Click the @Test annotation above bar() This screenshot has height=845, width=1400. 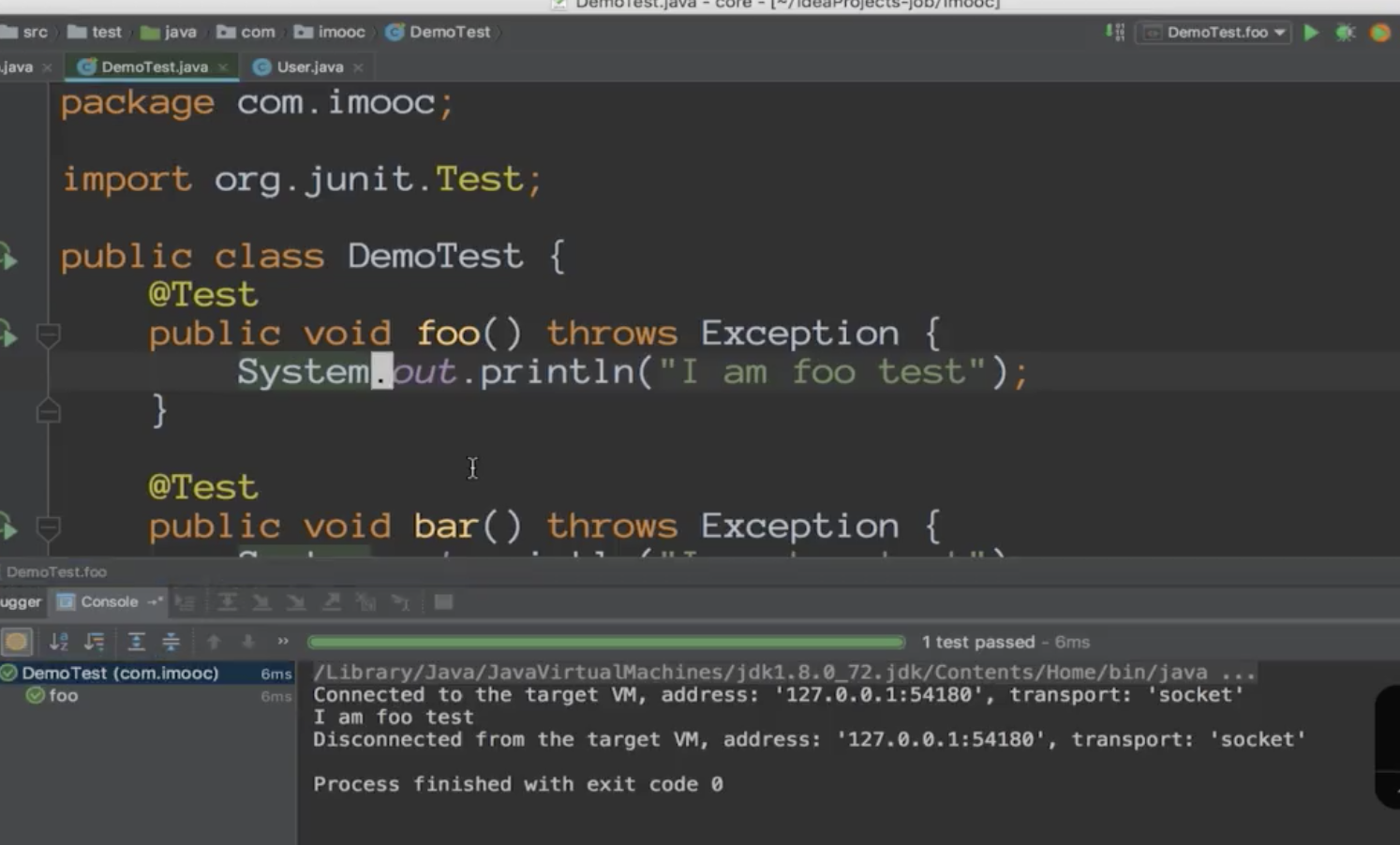point(203,487)
